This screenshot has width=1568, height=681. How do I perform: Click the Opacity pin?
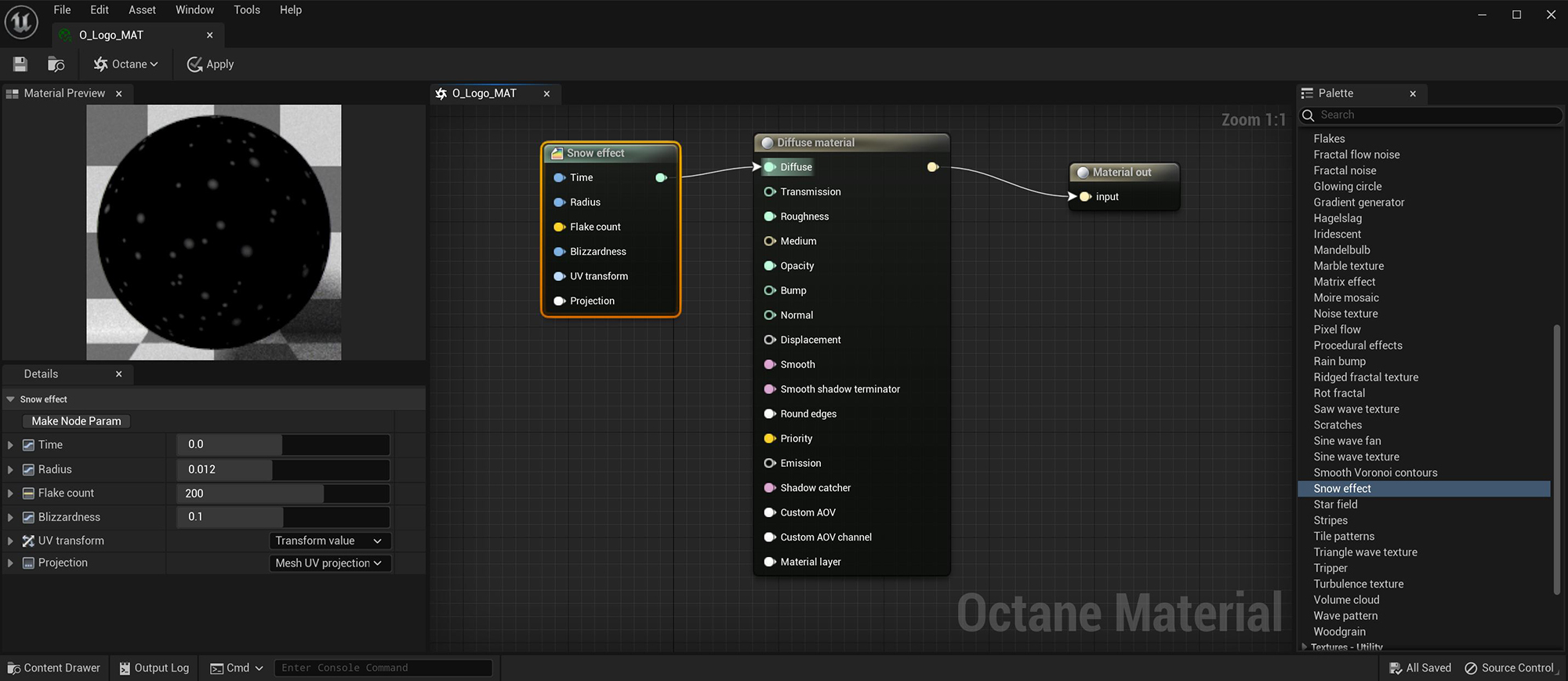[769, 266]
